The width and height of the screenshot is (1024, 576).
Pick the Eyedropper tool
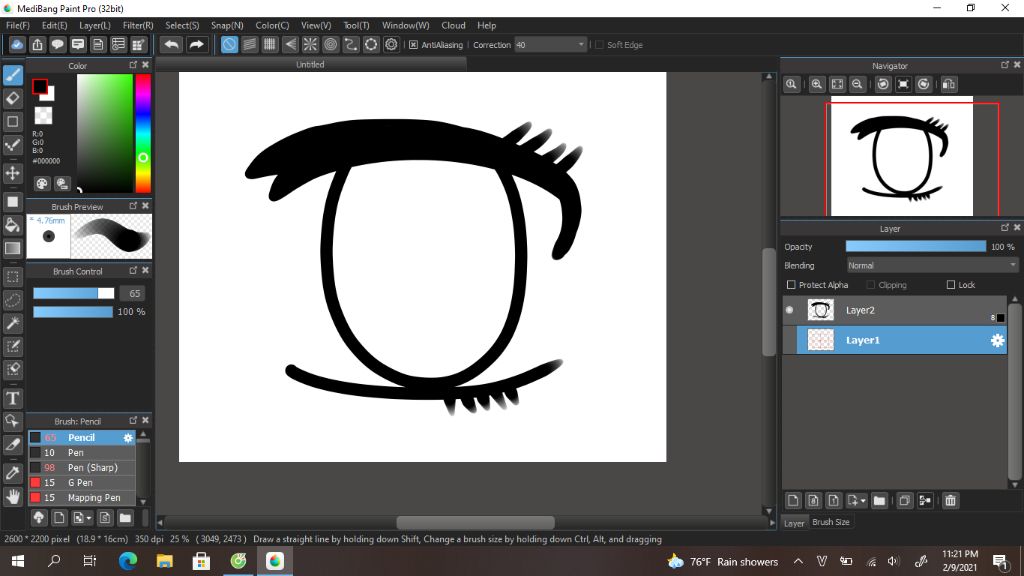click(13, 472)
